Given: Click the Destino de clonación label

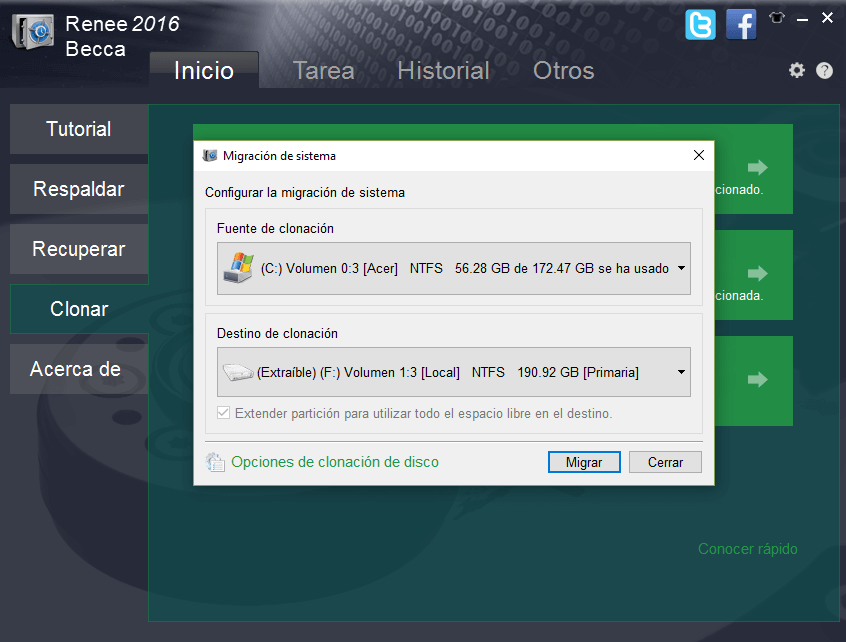Looking at the screenshot, I should [x=277, y=333].
